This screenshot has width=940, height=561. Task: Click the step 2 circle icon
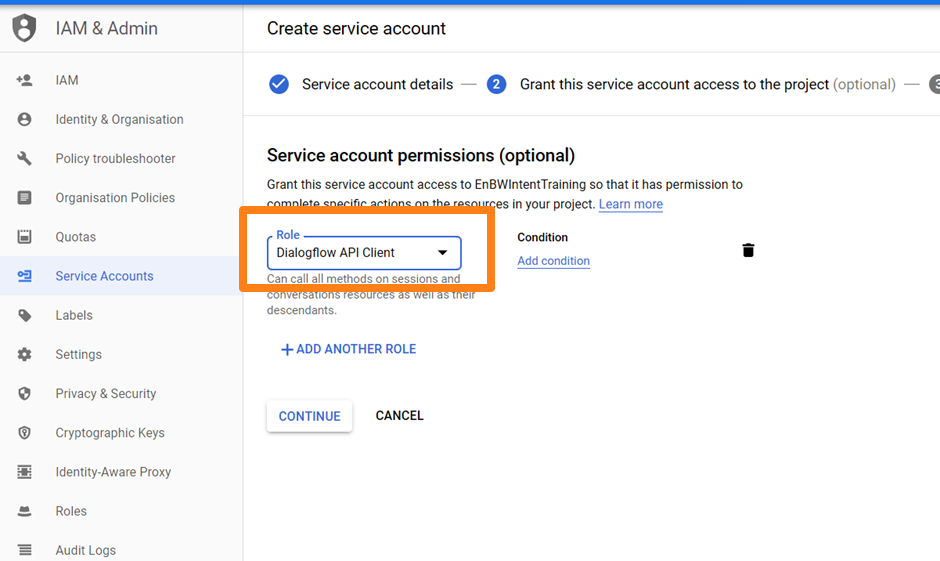(496, 85)
